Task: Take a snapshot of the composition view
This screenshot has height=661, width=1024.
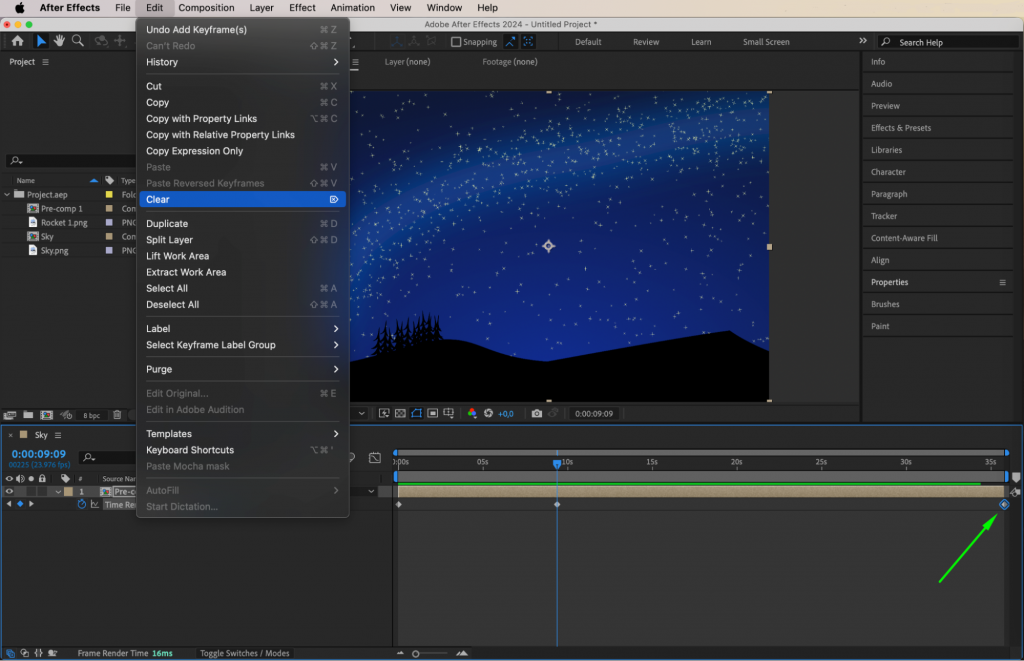Action: click(537, 413)
